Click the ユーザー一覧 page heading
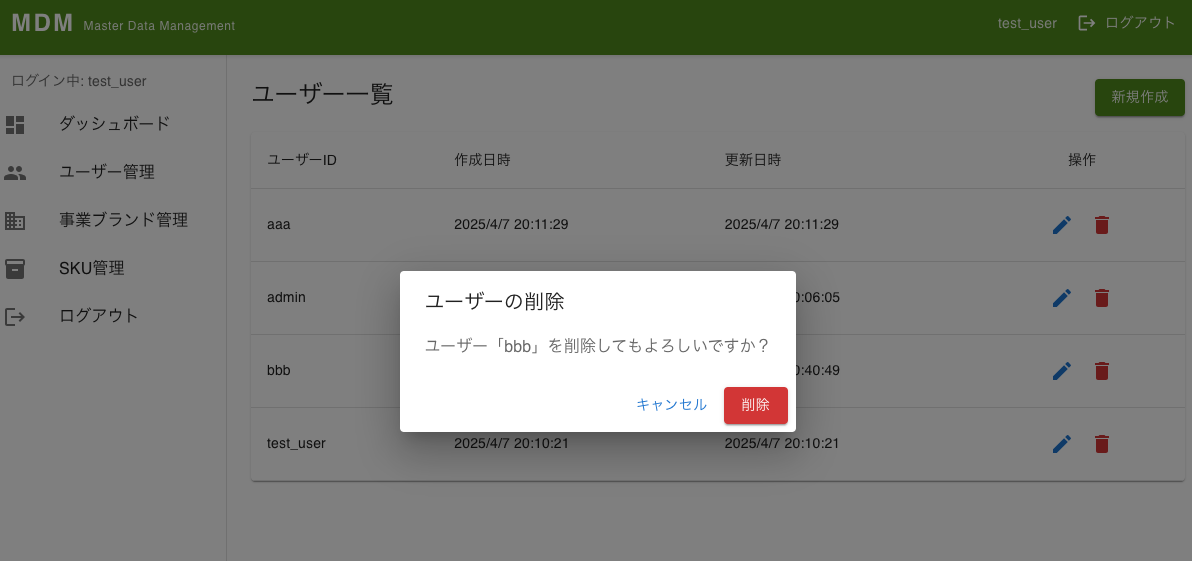The height and width of the screenshot is (561, 1192). tap(322, 95)
